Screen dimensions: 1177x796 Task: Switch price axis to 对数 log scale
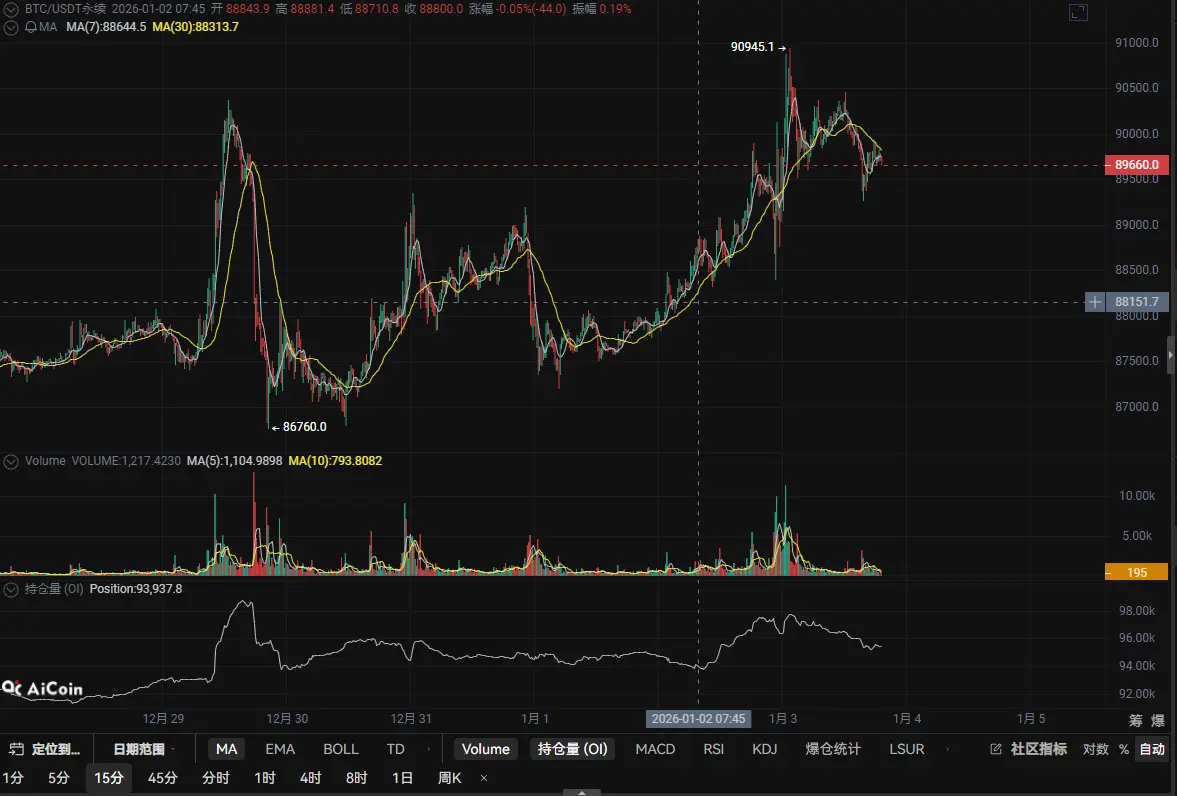click(1095, 749)
